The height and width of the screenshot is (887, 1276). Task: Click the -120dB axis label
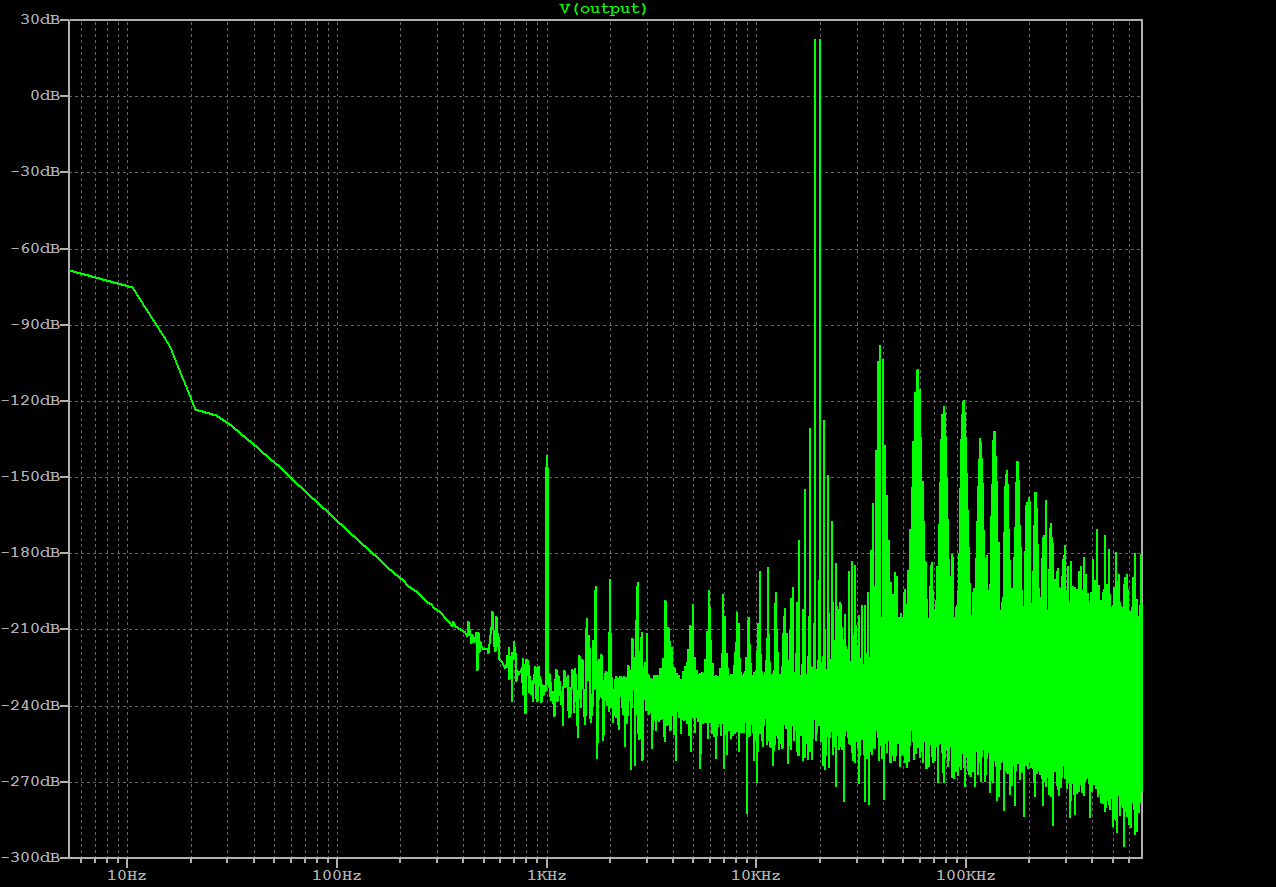[33, 400]
